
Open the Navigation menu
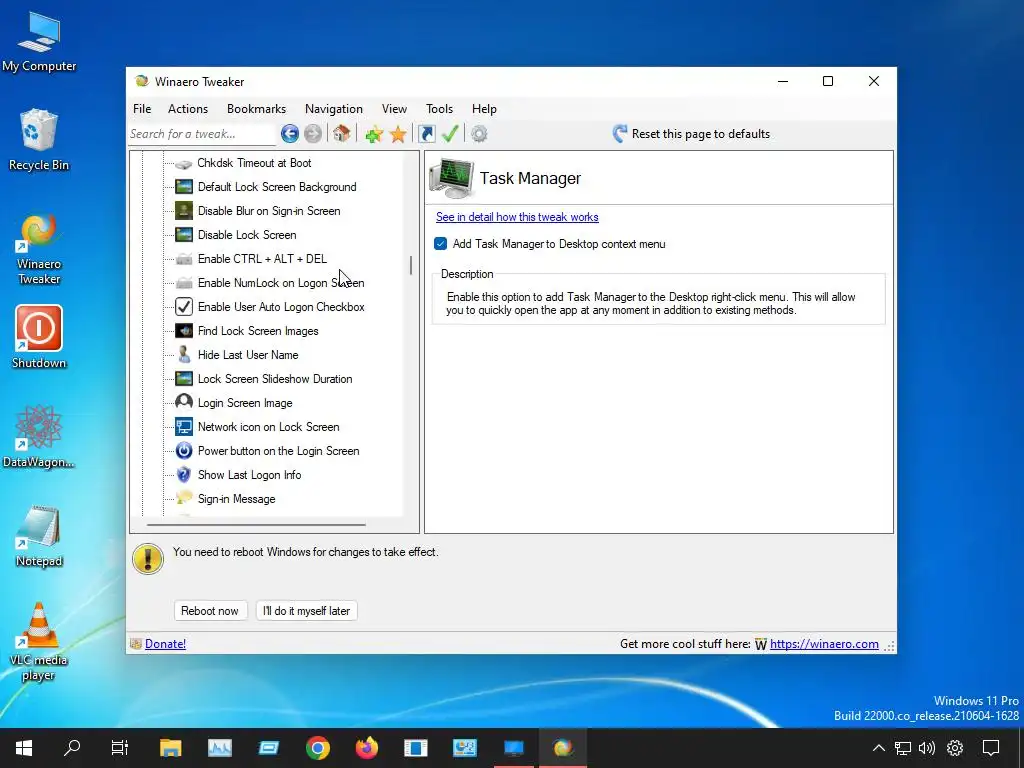[x=334, y=109]
